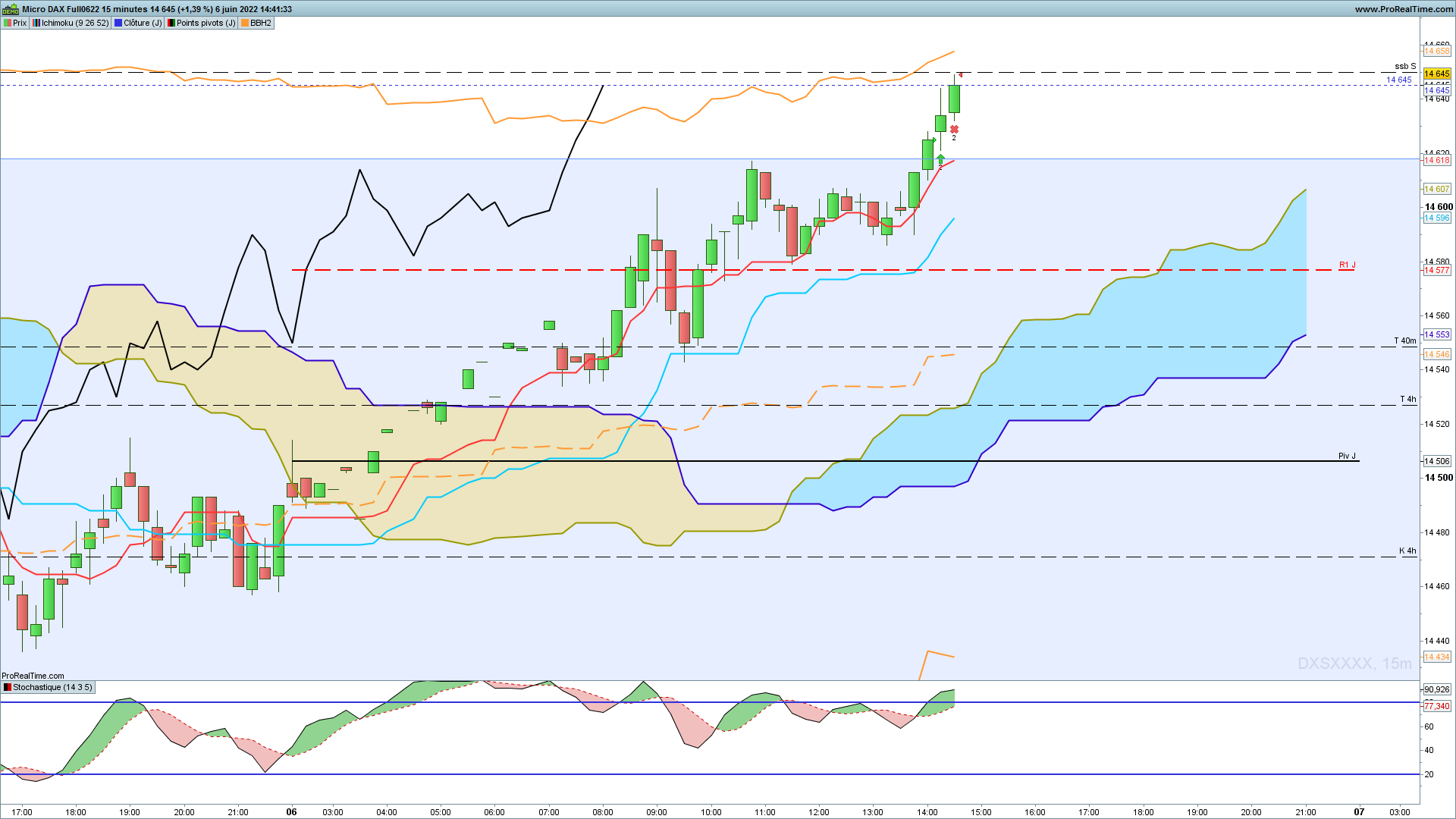Viewport: 1456px width, 819px height.
Task: Click the ProRealTime.com label above stochastic panel
Action: [33, 676]
